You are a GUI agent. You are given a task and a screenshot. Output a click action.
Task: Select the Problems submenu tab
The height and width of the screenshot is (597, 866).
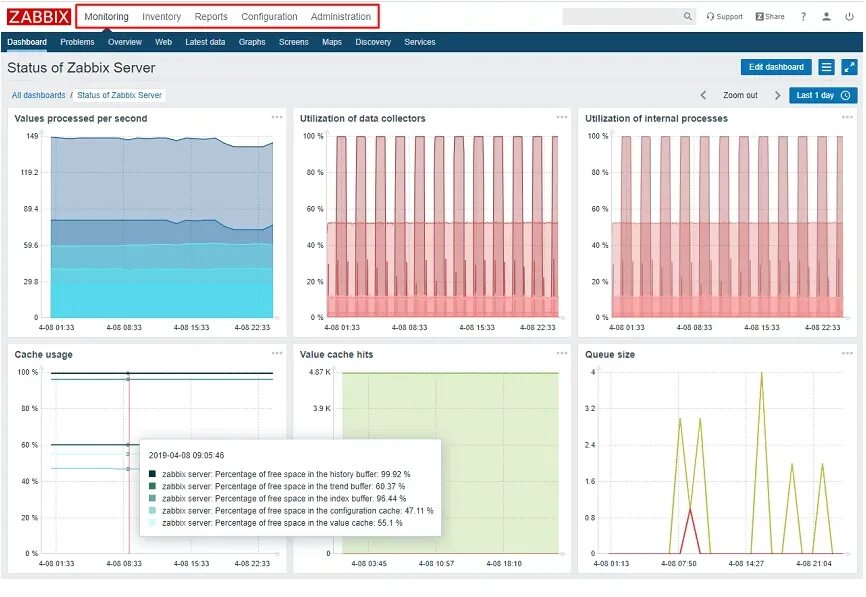[x=77, y=42]
